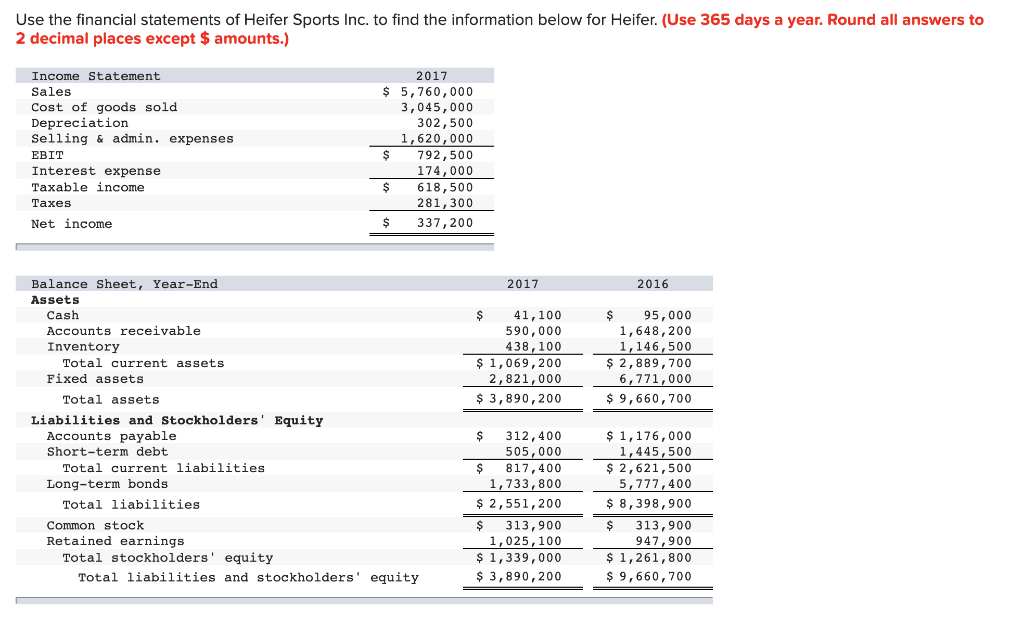
Task: Click 2017 Long-term bonds value 1,733,800
Action: click(526, 483)
